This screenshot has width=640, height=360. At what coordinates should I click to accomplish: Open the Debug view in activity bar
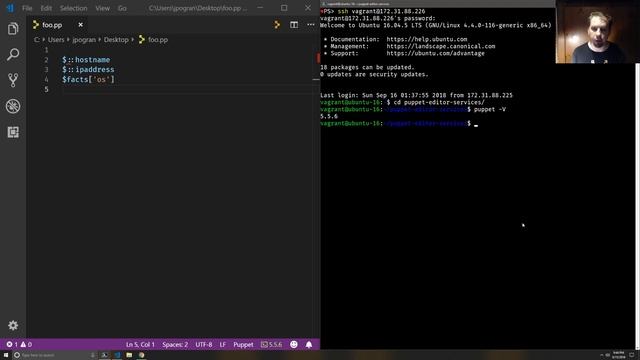click(x=13, y=106)
